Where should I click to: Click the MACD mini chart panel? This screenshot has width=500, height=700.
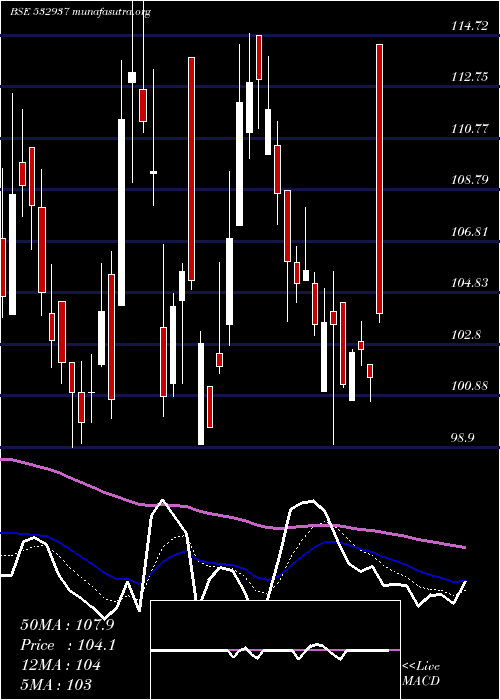(275, 650)
